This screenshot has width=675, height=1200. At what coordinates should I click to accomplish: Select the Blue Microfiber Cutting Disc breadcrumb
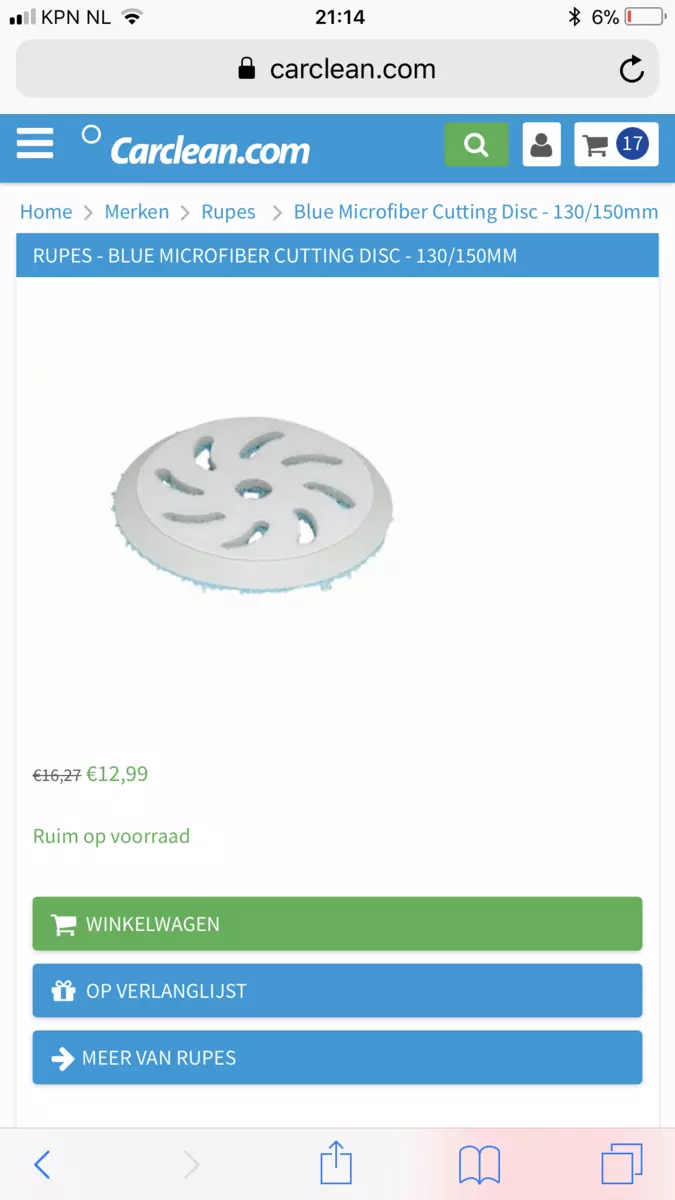pos(476,212)
